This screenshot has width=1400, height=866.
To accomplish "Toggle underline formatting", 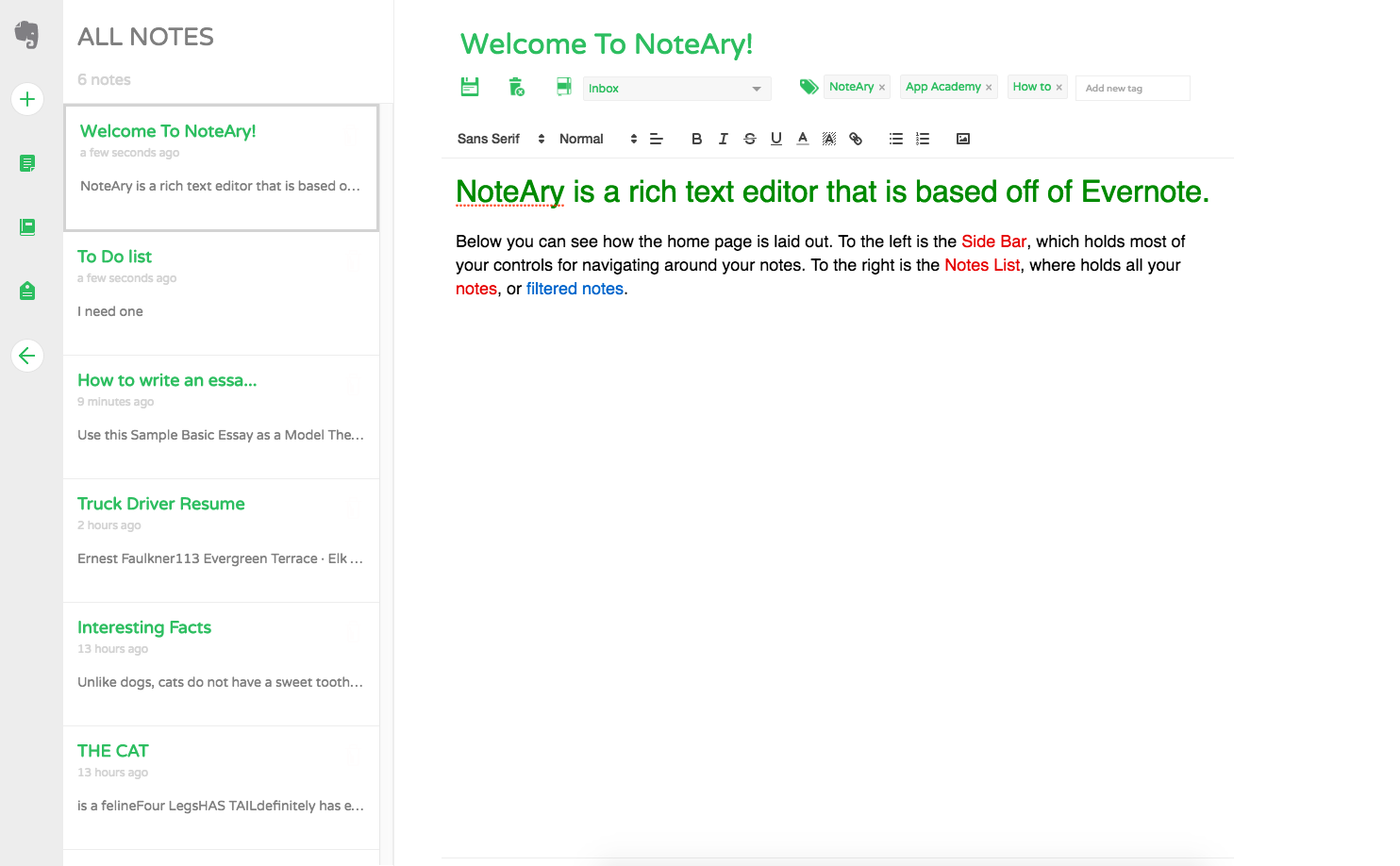I will 775,139.
